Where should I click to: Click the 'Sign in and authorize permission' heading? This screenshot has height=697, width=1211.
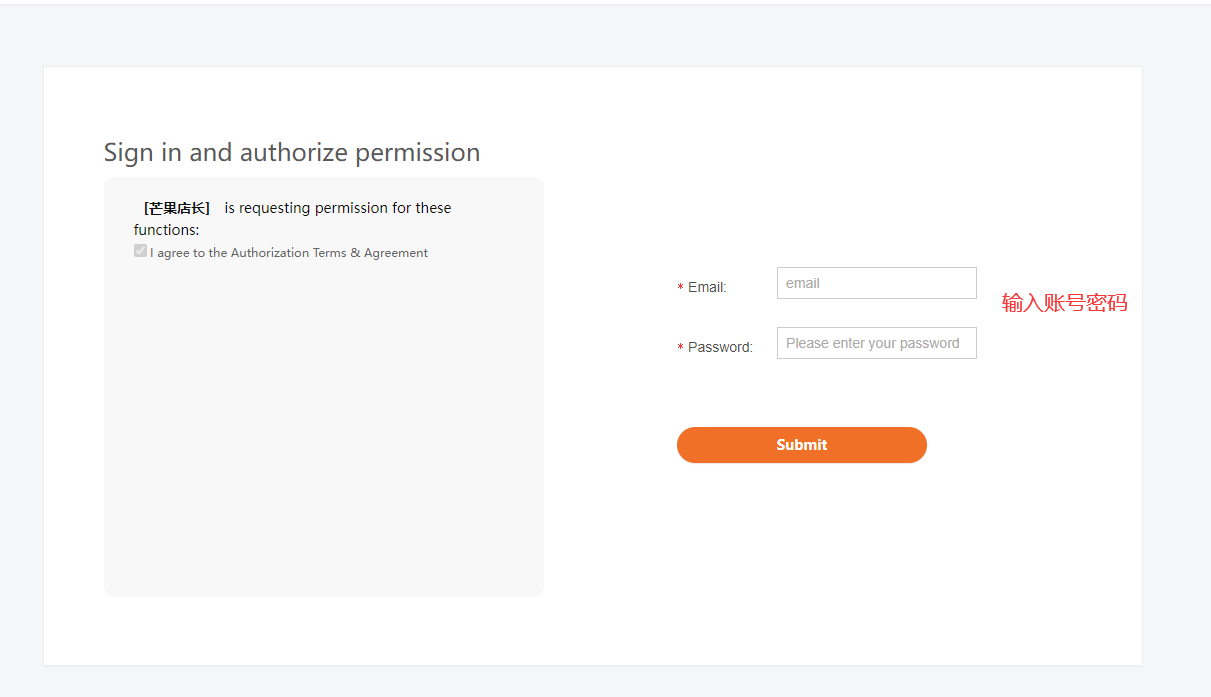coord(292,152)
